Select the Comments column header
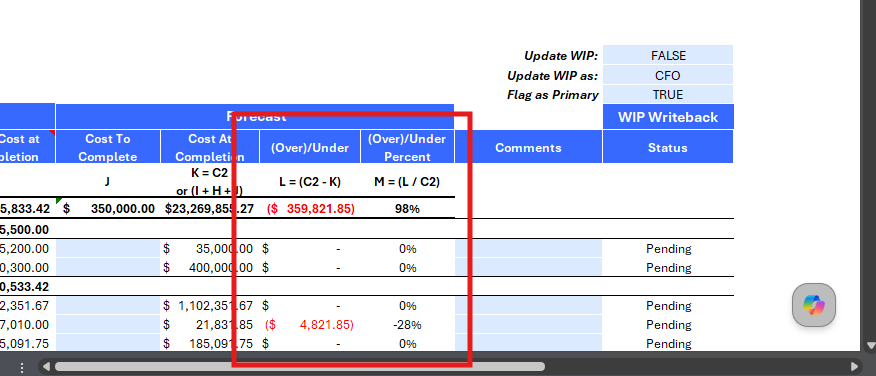The height and width of the screenshot is (376, 876). pos(529,147)
